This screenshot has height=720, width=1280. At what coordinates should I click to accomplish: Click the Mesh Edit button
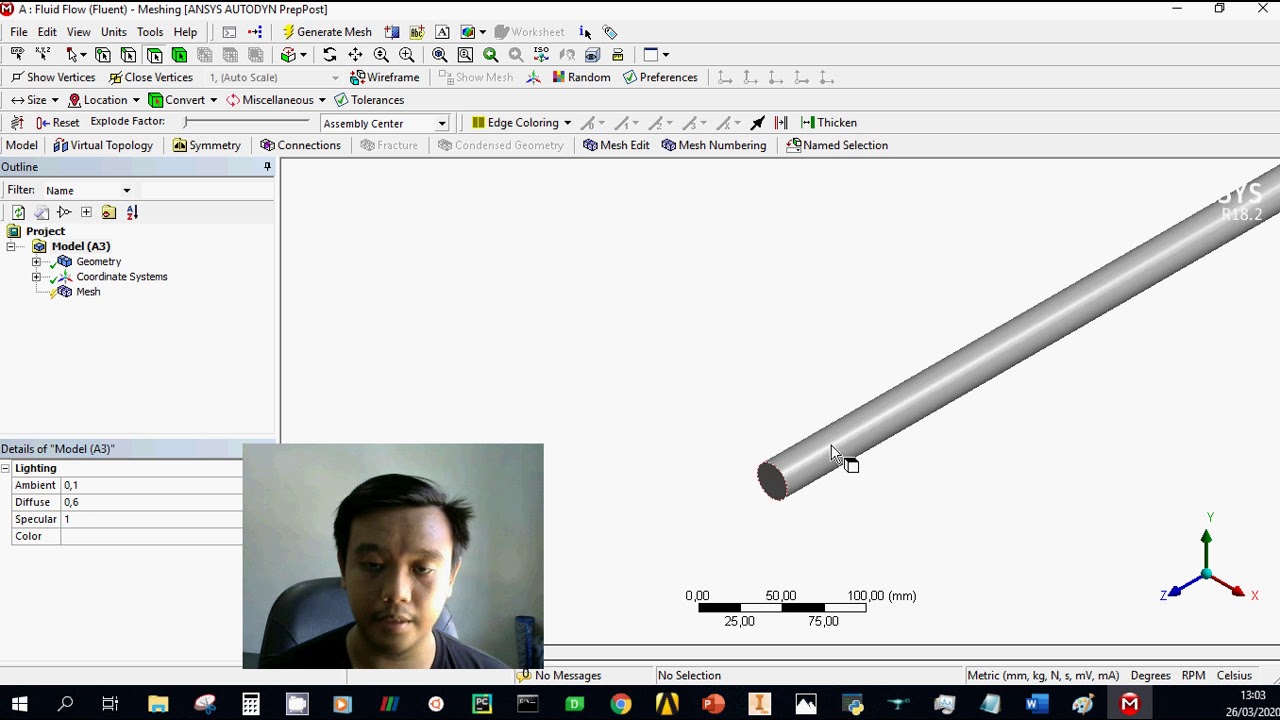pos(616,145)
